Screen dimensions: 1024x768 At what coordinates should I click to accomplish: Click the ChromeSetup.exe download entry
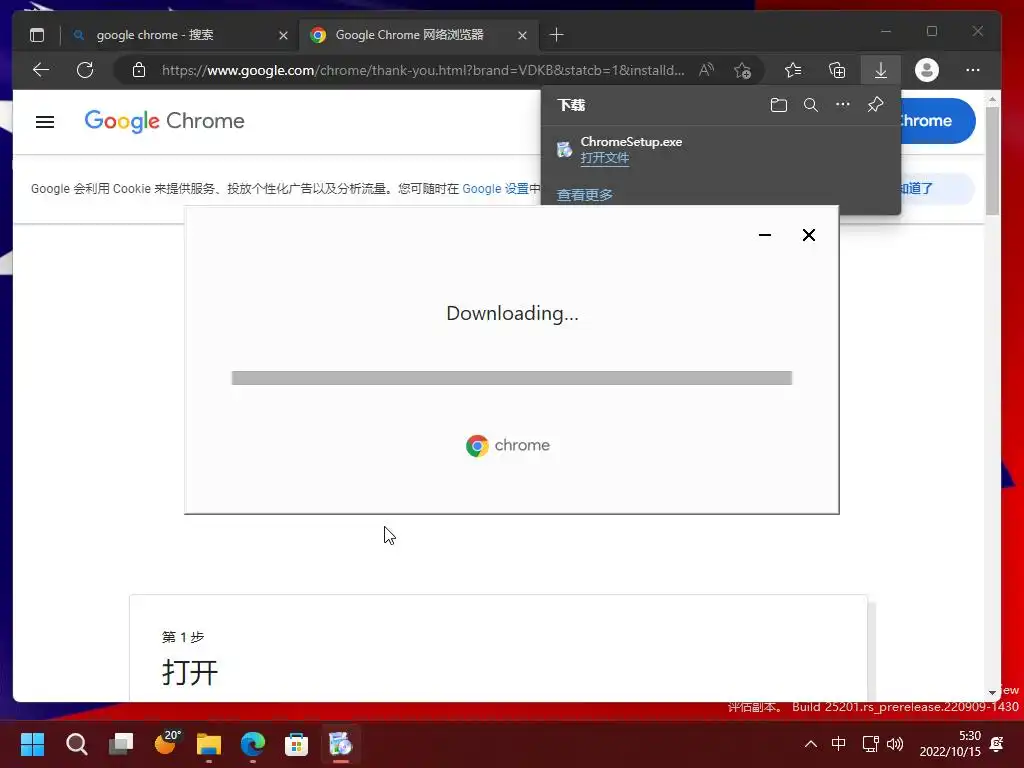pyautogui.click(x=721, y=150)
